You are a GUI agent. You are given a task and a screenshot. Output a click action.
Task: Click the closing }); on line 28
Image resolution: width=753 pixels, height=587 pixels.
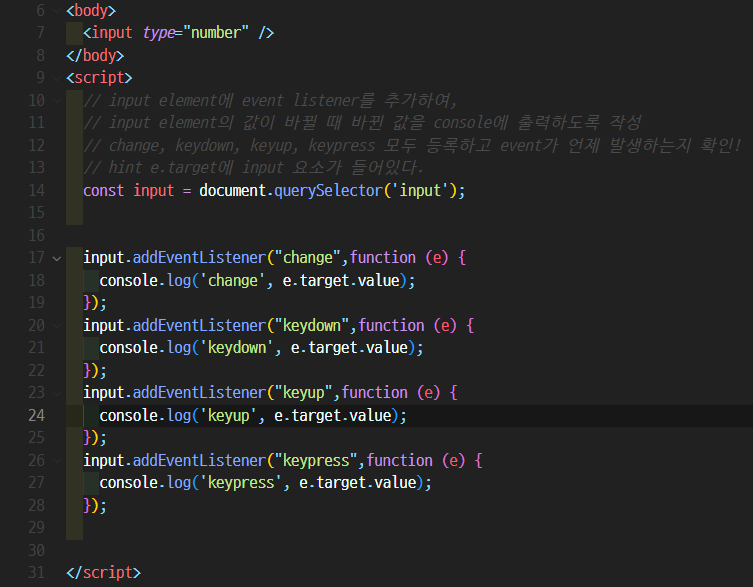point(95,505)
